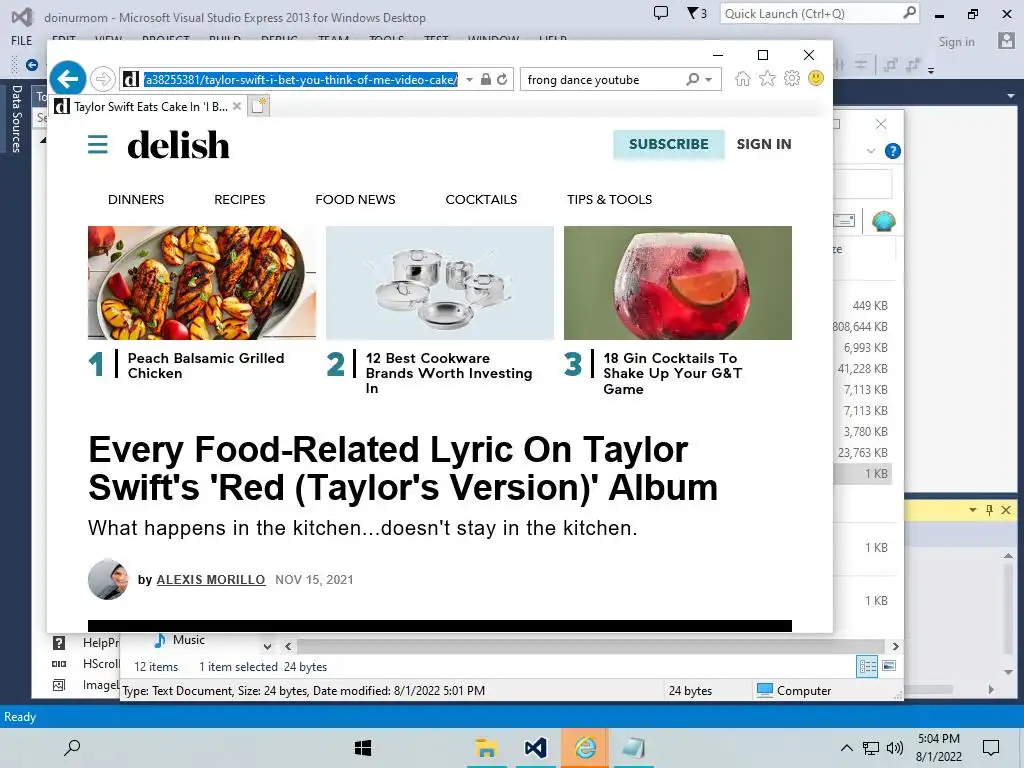This screenshot has height=768, width=1024.
Task: Open the COCKTAILS section
Action: [481, 200]
